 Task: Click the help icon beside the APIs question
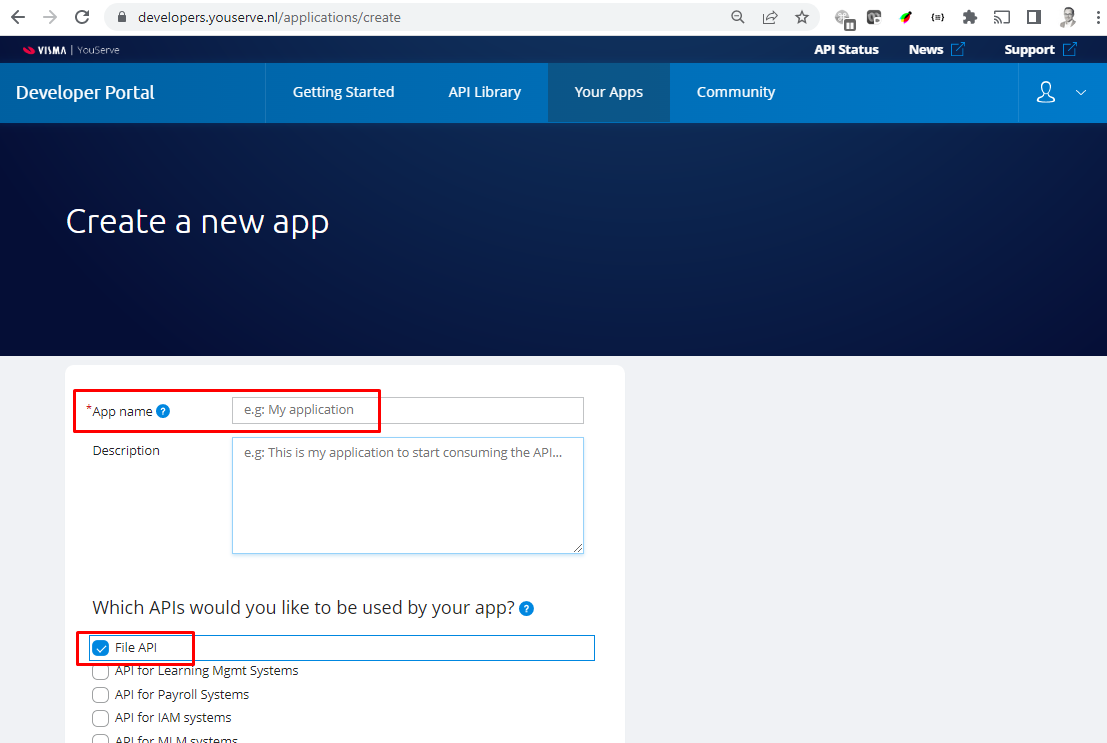526,608
